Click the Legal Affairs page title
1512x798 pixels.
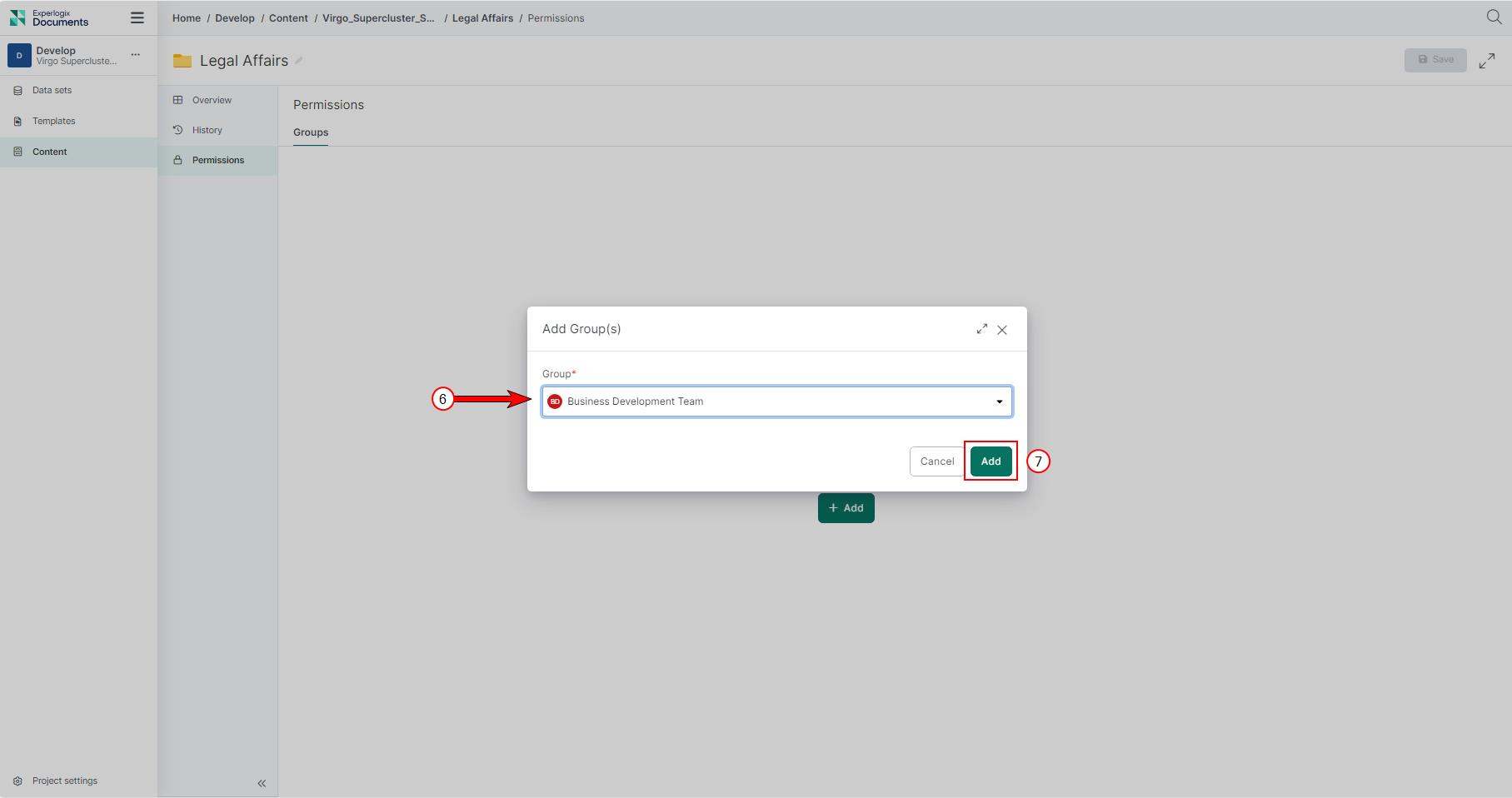click(244, 61)
